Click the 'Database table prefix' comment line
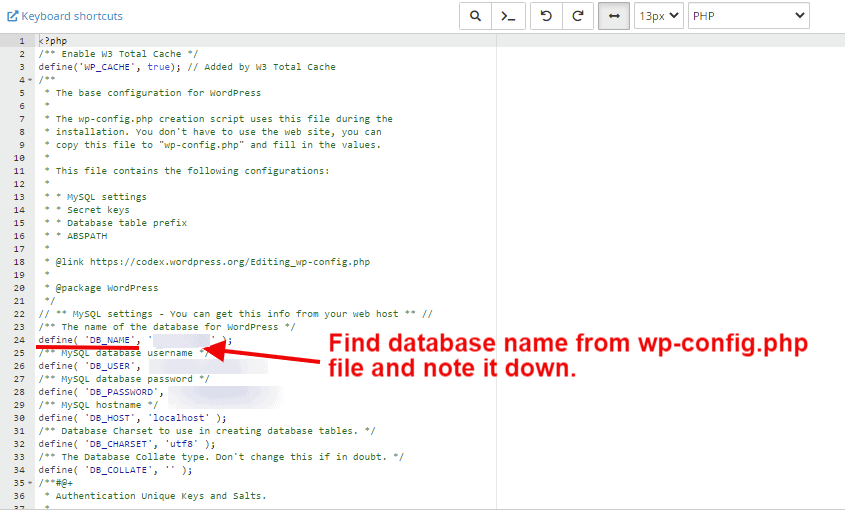 116,223
